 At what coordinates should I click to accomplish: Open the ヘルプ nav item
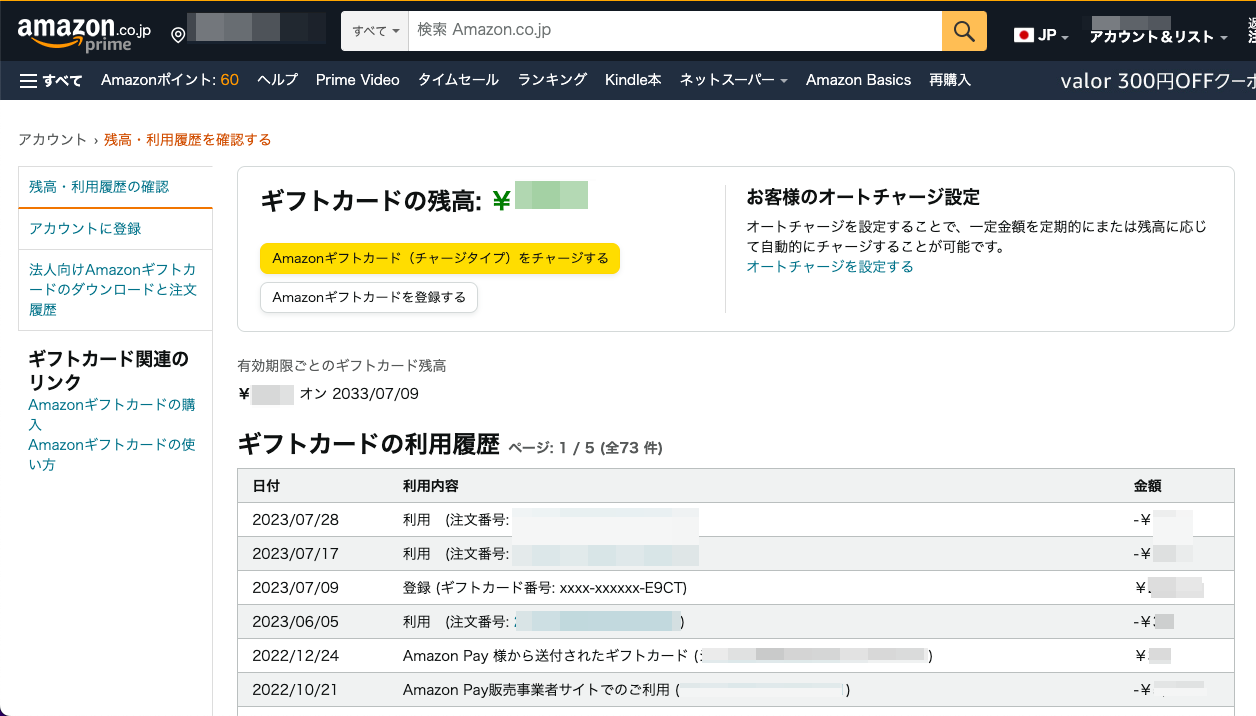coord(277,80)
